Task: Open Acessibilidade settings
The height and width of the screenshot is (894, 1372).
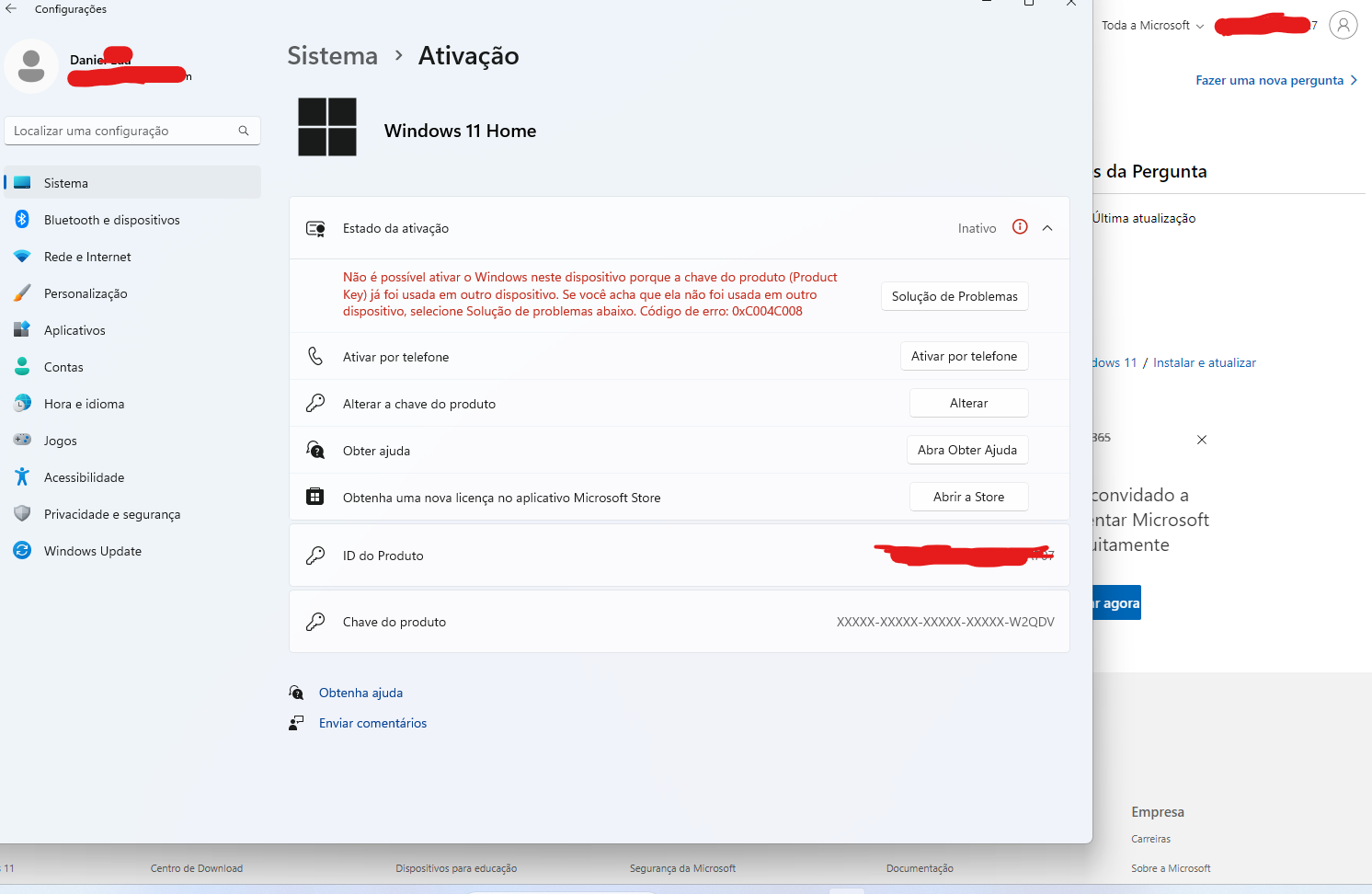Action: tap(132, 476)
